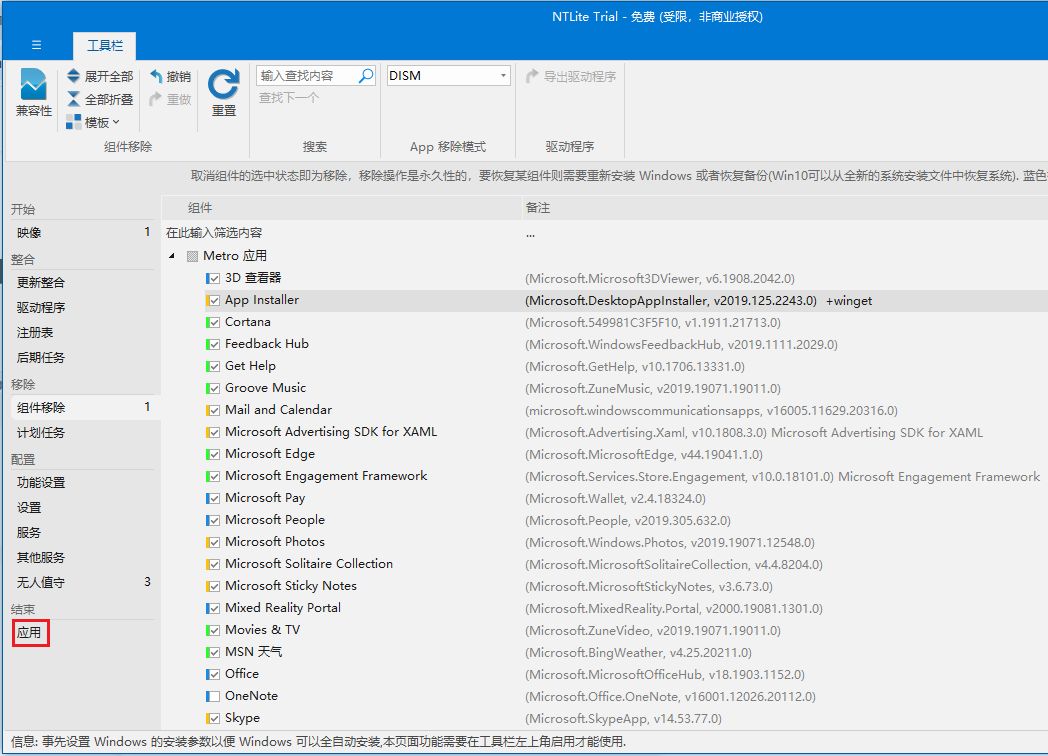Click the 撤销 undo arrow icon
Image resolution: width=1048 pixels, height=756 pixels.
(x=157, y=76)
